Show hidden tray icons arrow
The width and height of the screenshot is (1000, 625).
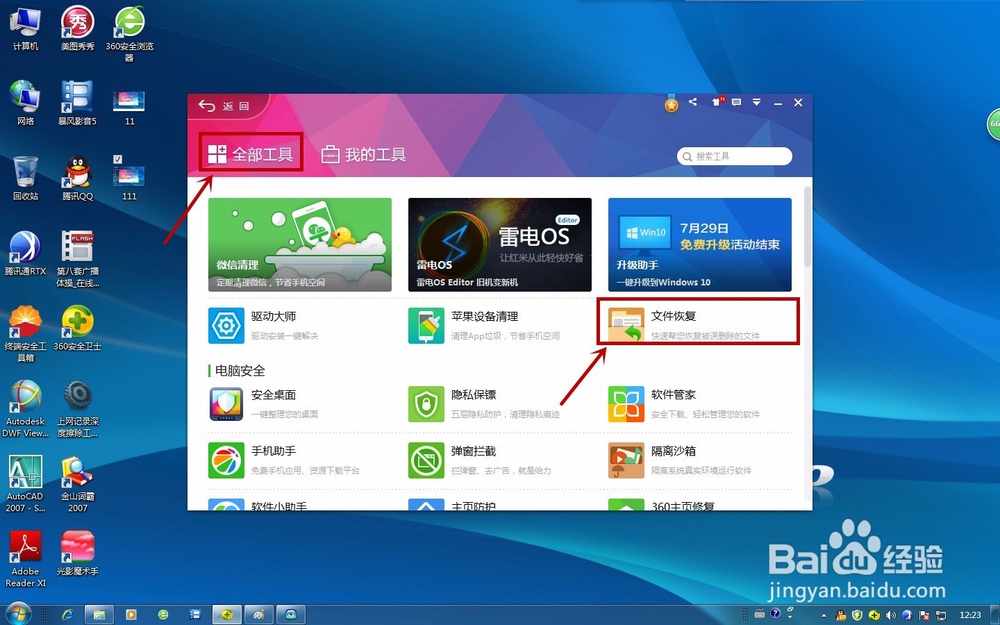click(x=823, y=615)
